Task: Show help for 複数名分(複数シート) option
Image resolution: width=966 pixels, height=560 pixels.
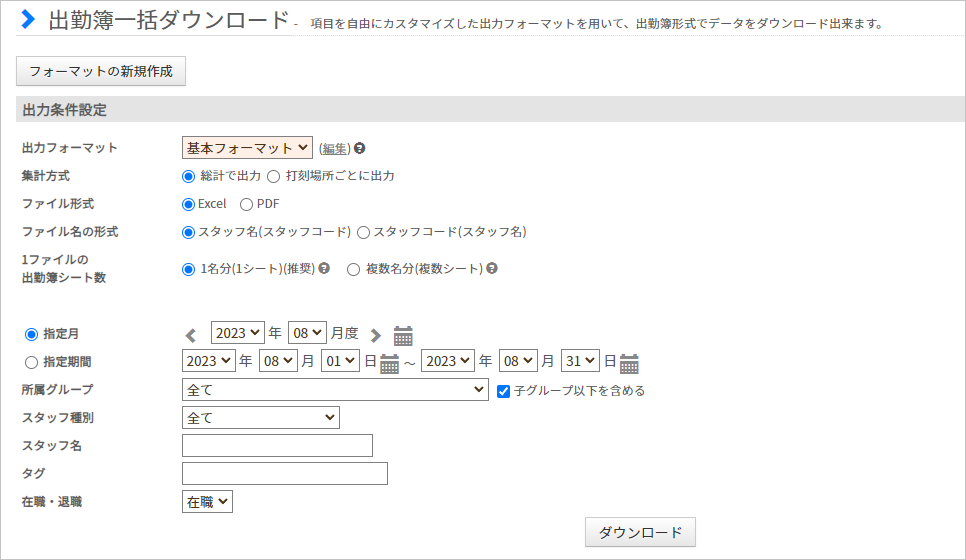Action: coord(492,268)
